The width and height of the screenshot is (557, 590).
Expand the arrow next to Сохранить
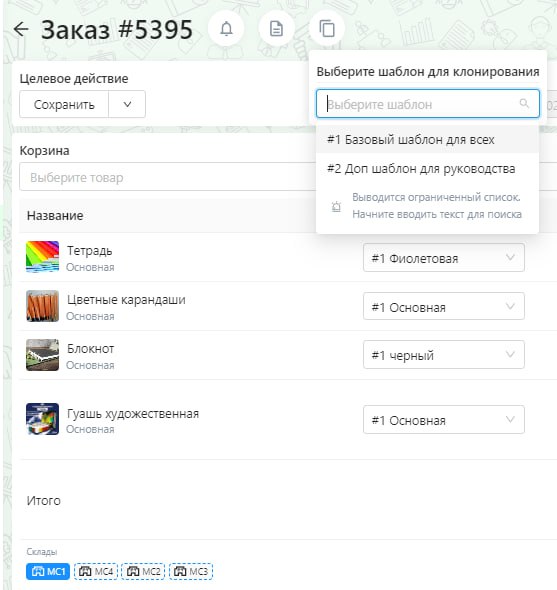(127, 104)
